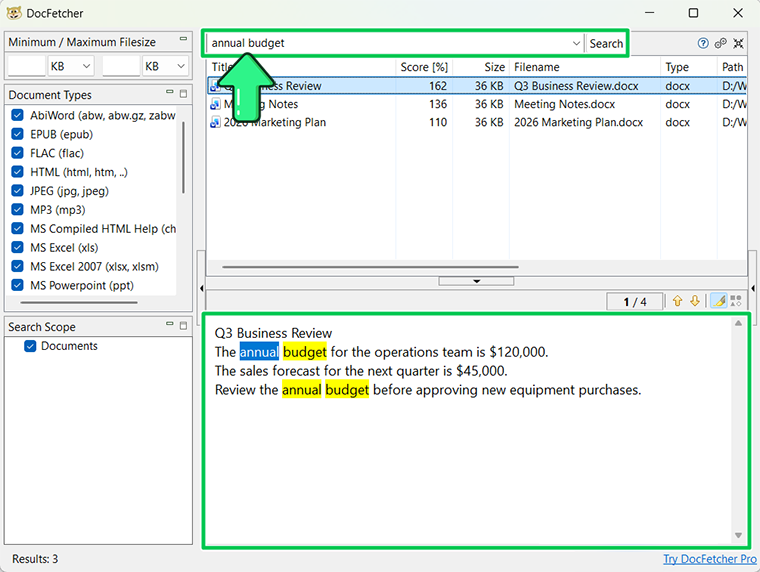Image resolution: width=760 pixels, height=572 pixels.
Task: Select the Meeting Notes.docx filename cell
Action: [565, 104]
